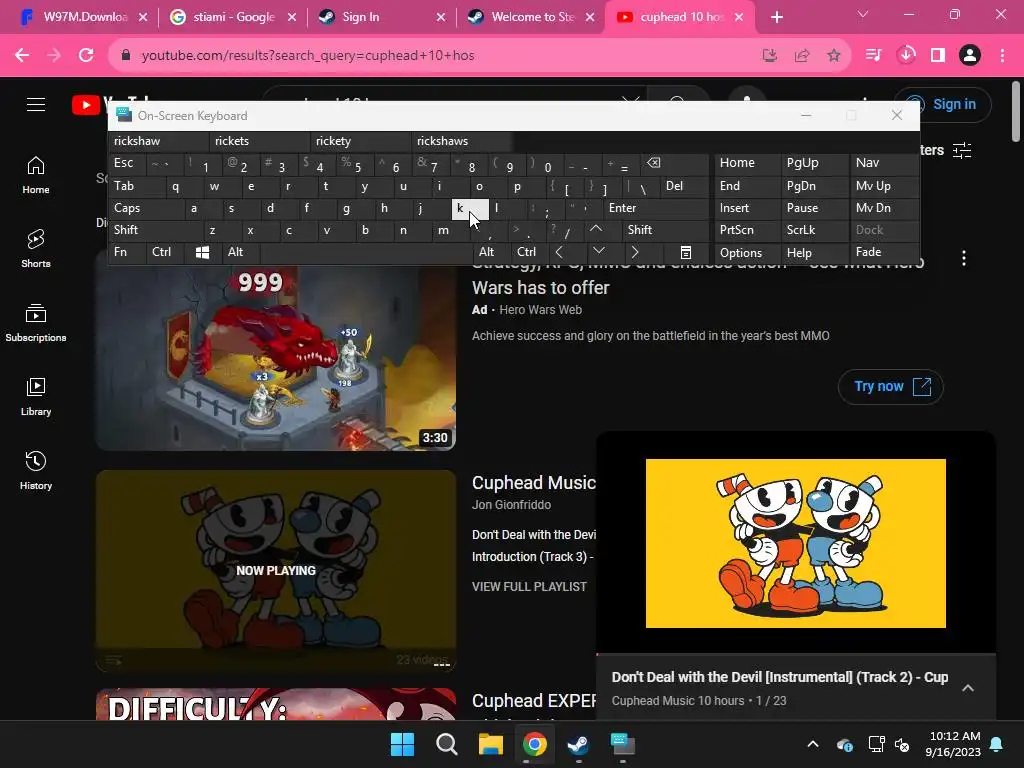Open Chrome three-dot menu

click(1002, 56)
